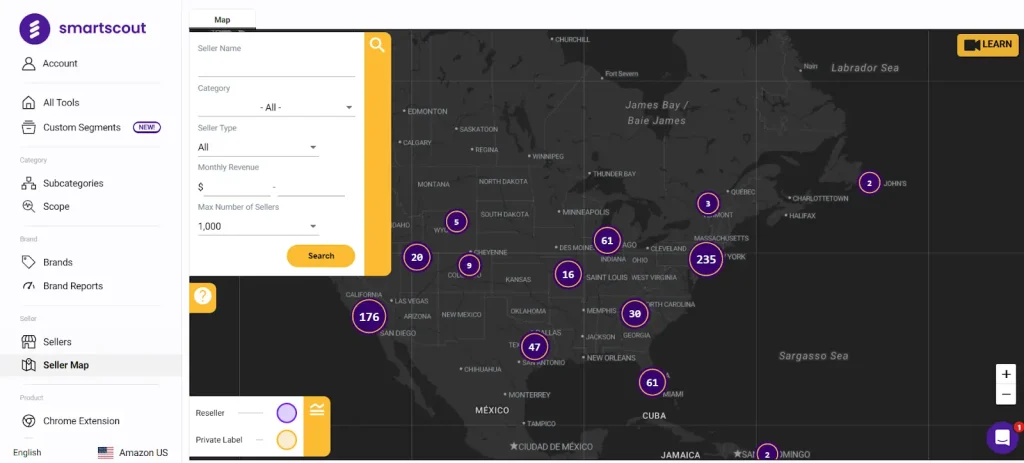Click the map zoom out minus button

pyautogui.click(x=1005, y=395)
